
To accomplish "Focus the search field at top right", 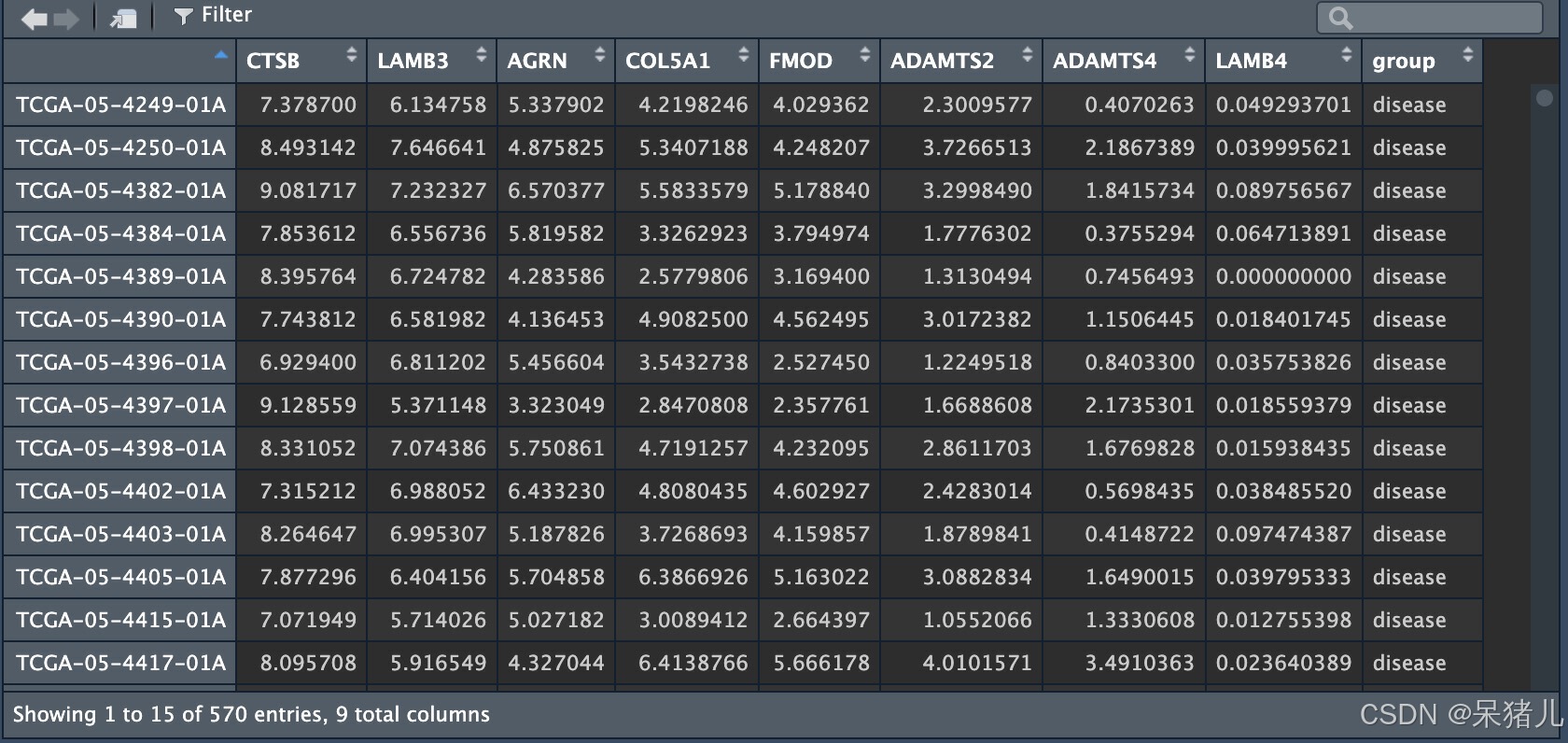I will pyautogui.click(x=1429, y=18).
